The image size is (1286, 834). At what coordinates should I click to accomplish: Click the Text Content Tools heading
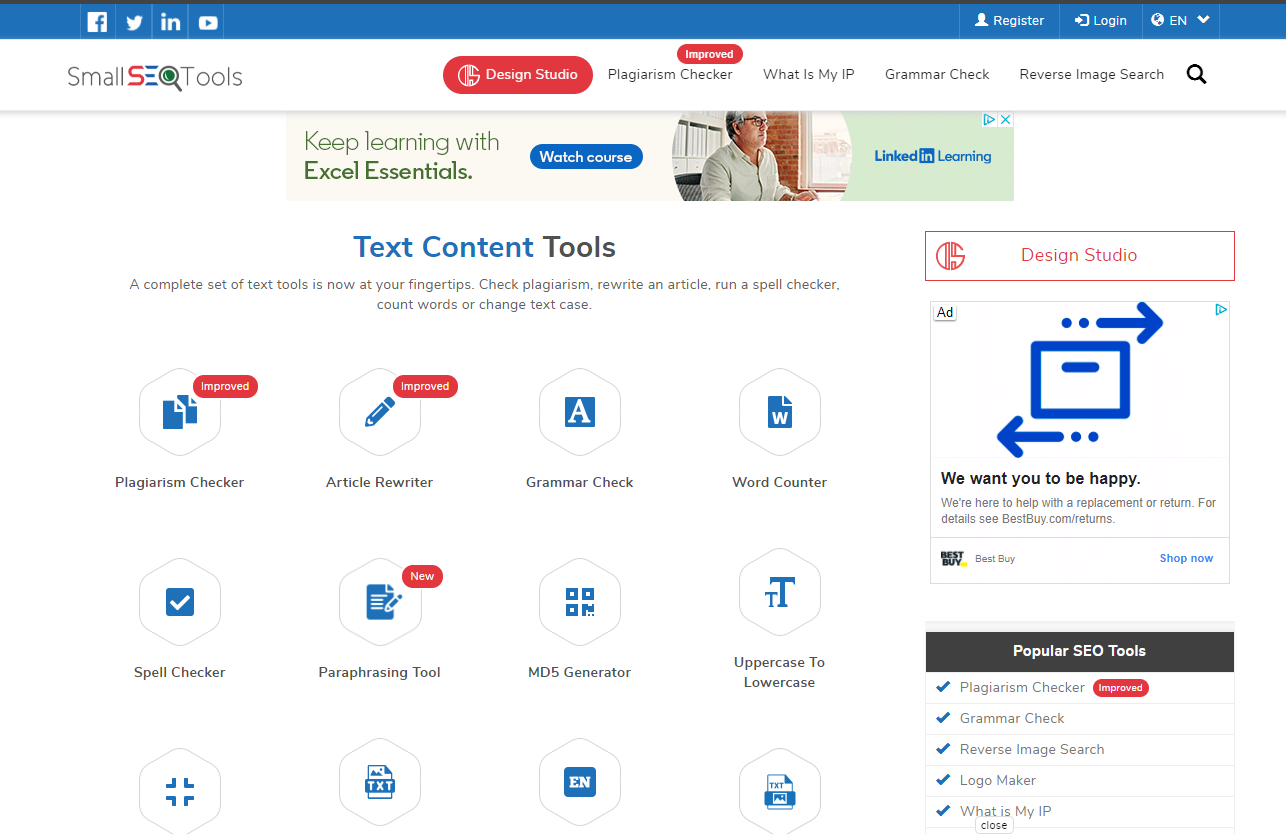point(485,247)
